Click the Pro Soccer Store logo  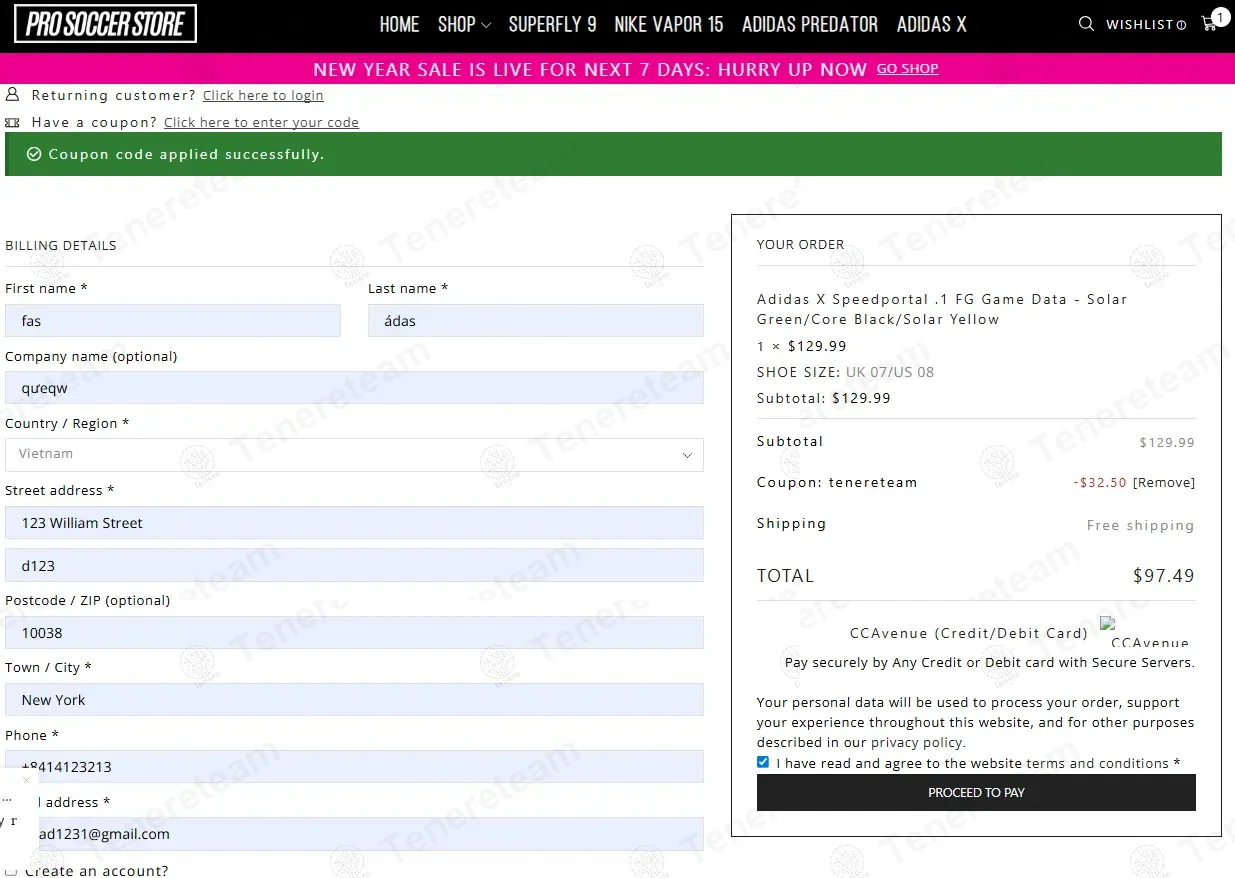(x=105, y=24)
